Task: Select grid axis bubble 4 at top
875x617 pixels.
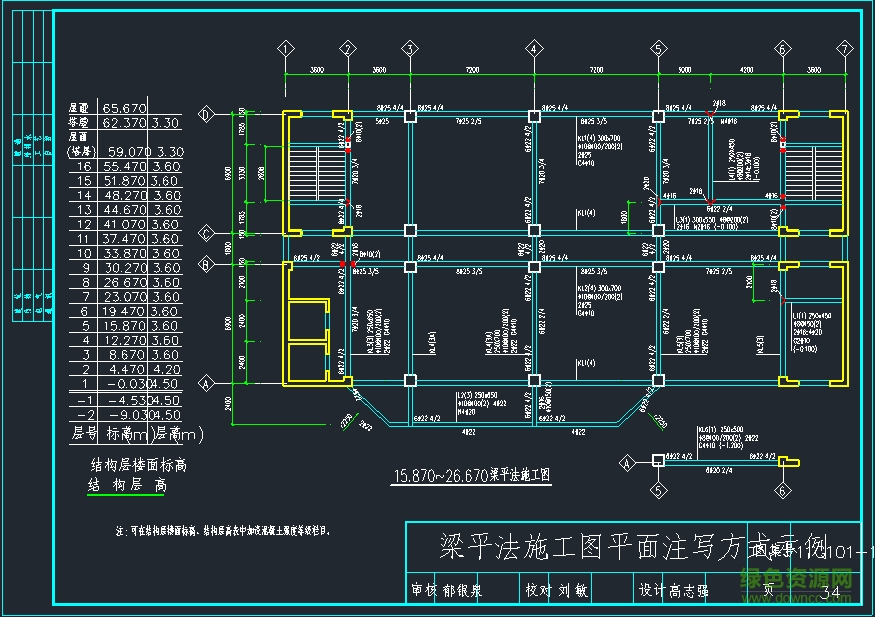Action: click(x=531, y=47)
